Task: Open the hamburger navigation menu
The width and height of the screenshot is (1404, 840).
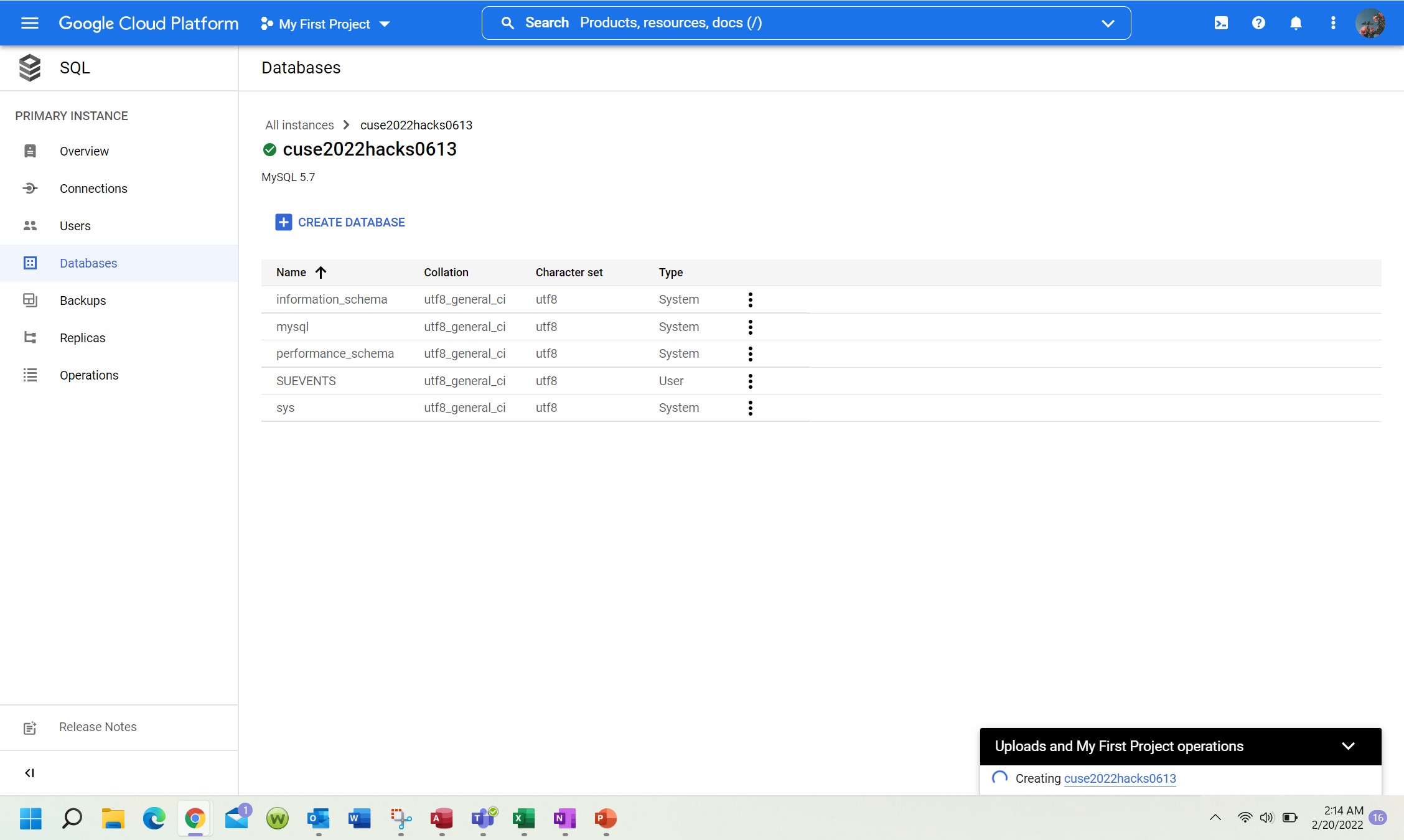Action: click(29, 23)
